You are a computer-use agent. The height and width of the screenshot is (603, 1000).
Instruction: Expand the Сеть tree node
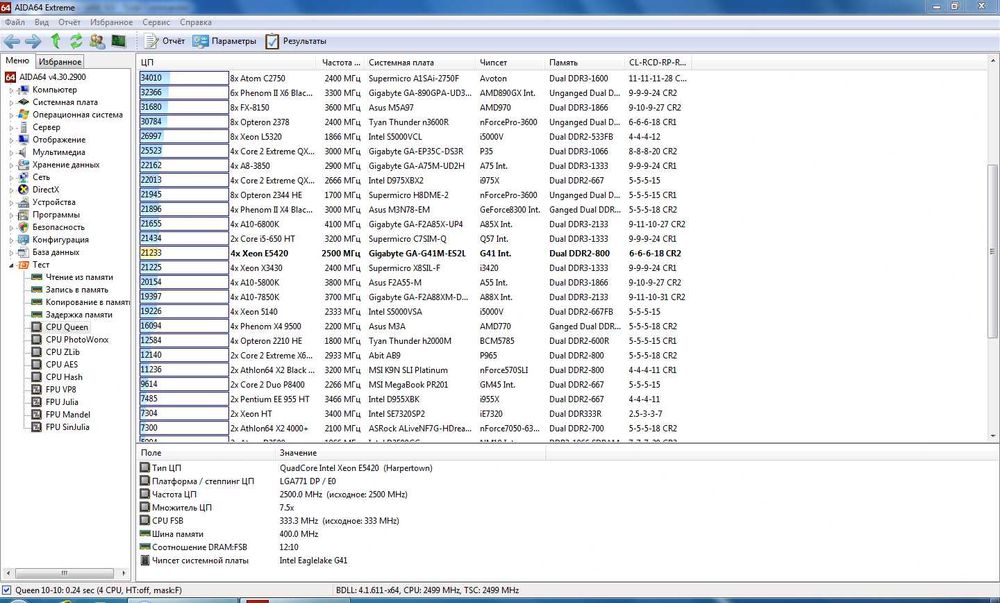(11, 178)
